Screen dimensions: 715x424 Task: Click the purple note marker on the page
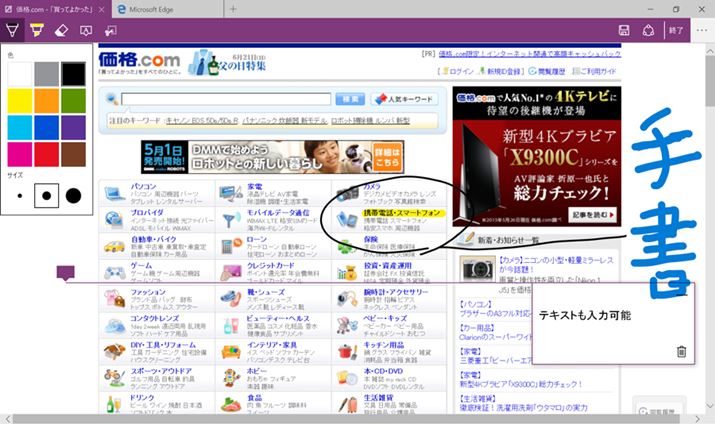66,273
